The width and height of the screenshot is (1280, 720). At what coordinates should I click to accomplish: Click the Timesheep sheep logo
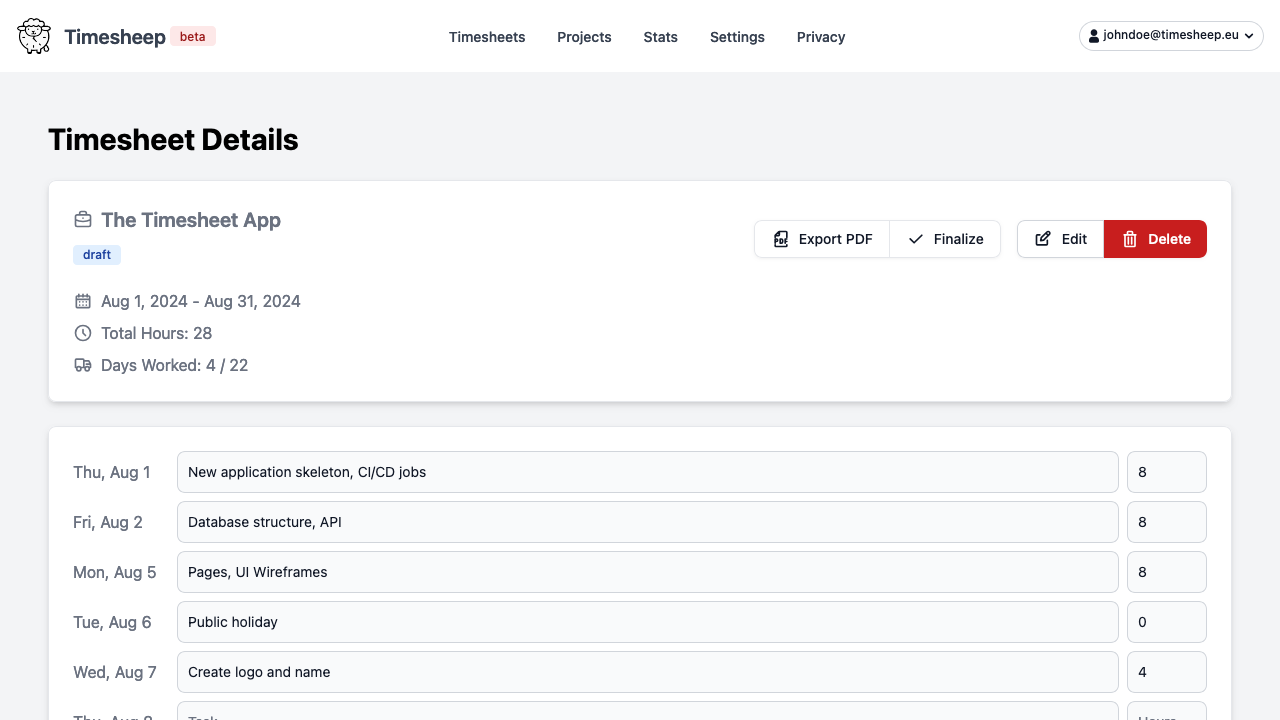click(34, 36)
